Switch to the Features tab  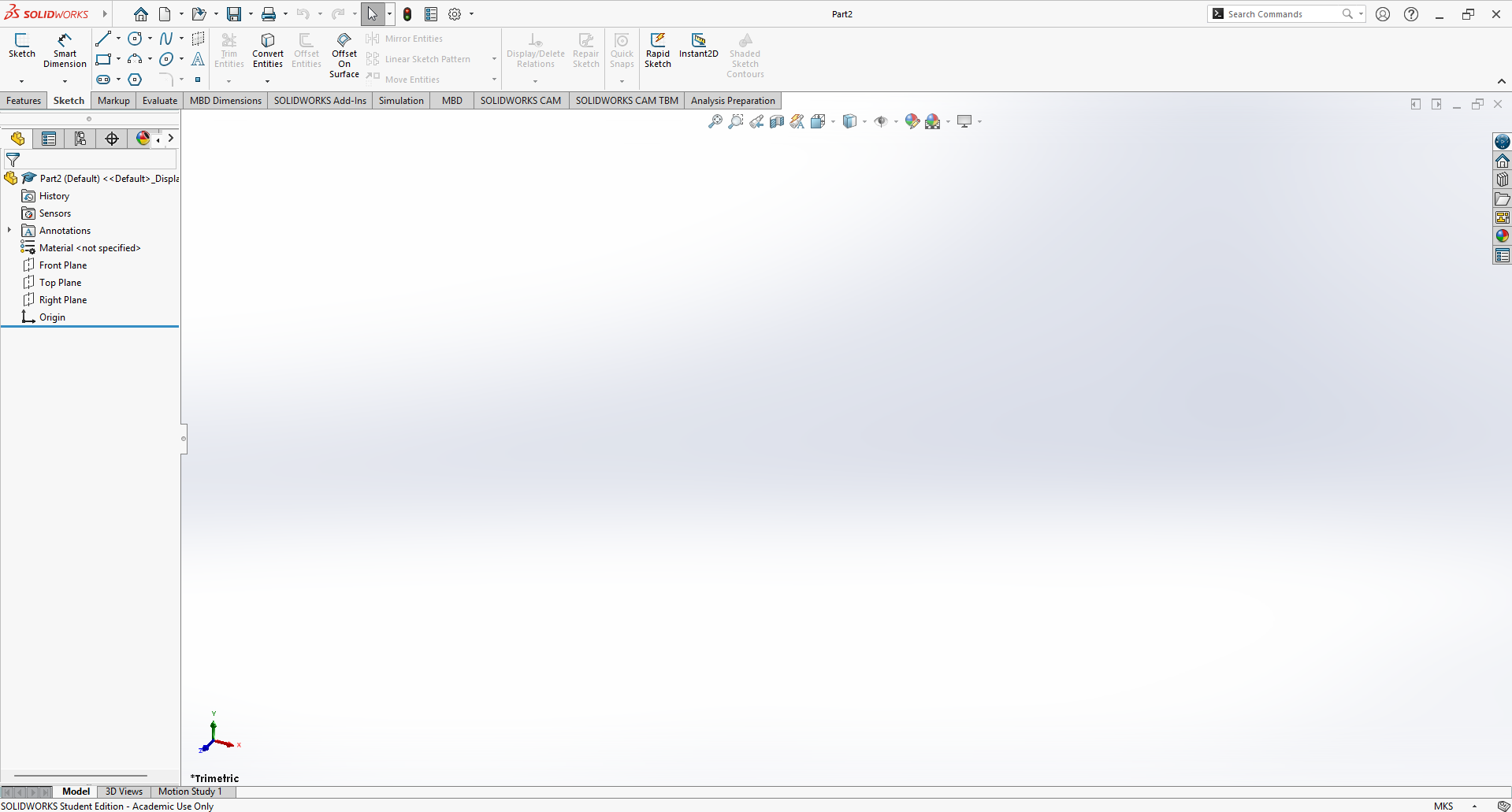click(x=24, y=100)
